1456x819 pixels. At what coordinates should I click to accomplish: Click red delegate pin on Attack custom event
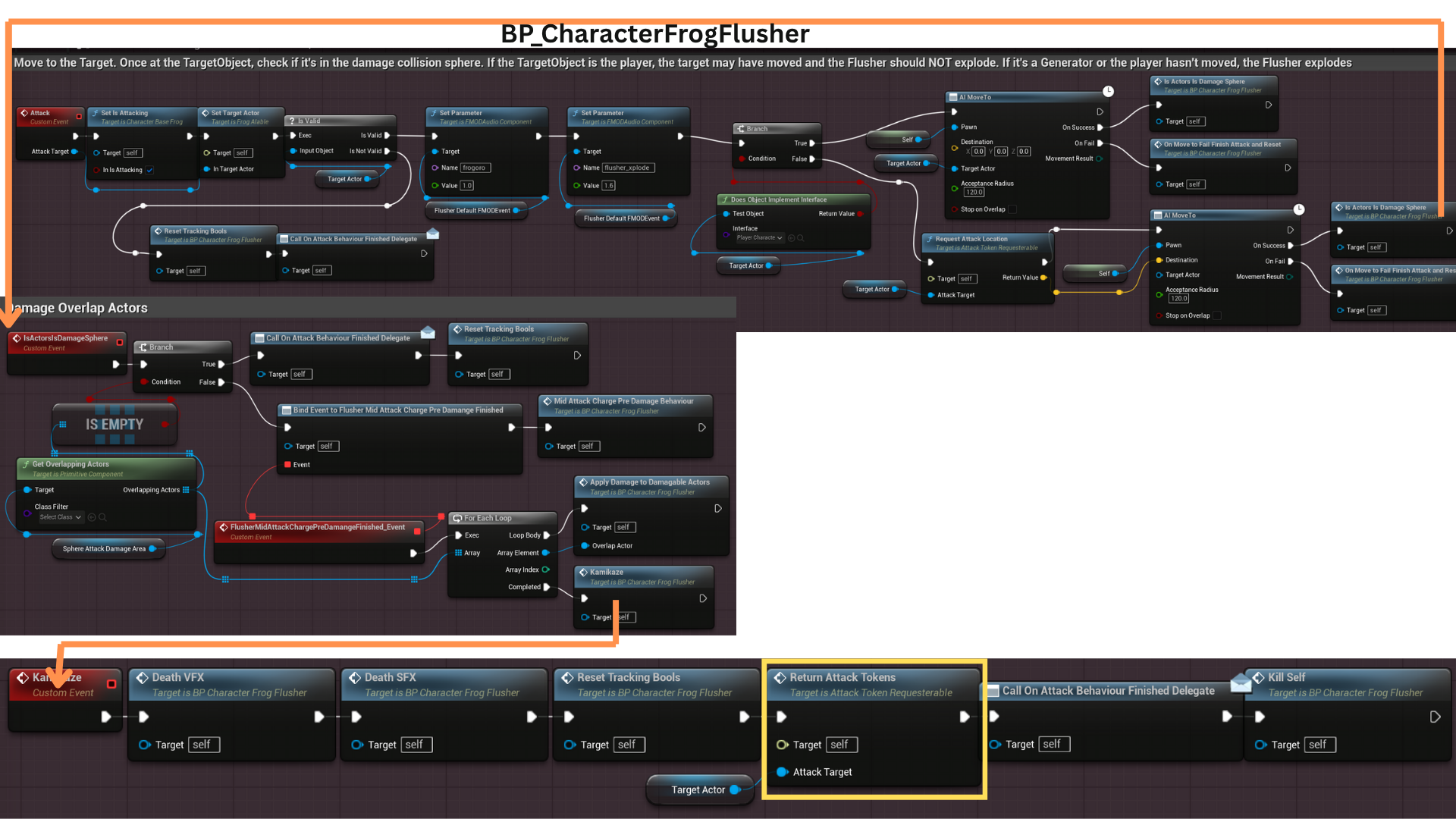[79, 116]
